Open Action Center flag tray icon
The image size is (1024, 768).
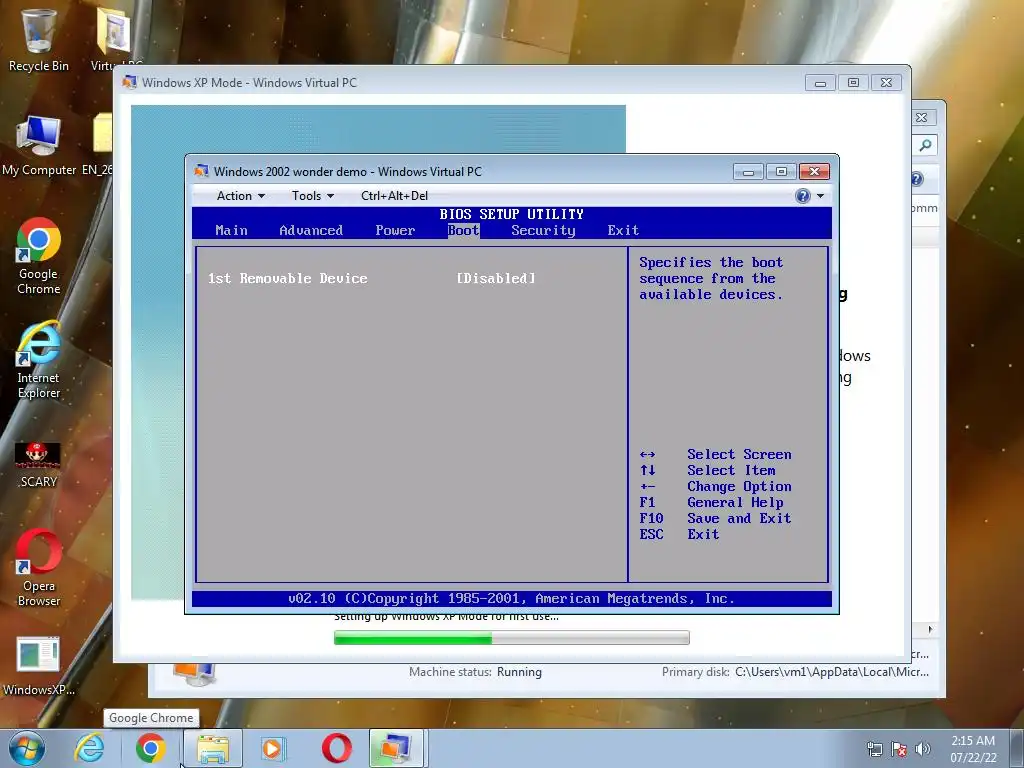click(899, 749)
